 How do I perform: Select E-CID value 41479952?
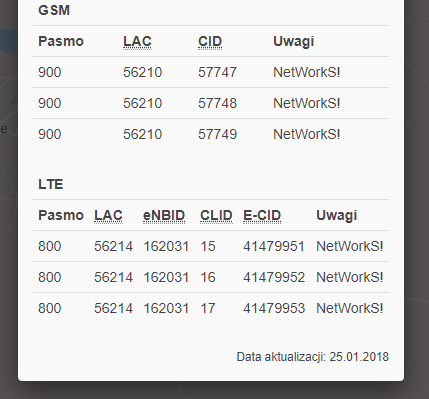274,277
